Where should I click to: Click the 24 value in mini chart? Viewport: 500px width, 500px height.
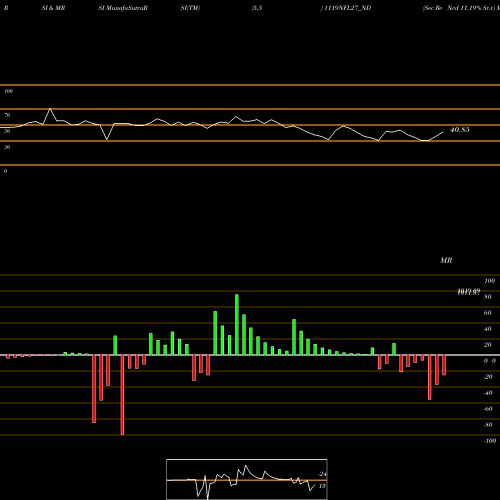pos(322,474)
